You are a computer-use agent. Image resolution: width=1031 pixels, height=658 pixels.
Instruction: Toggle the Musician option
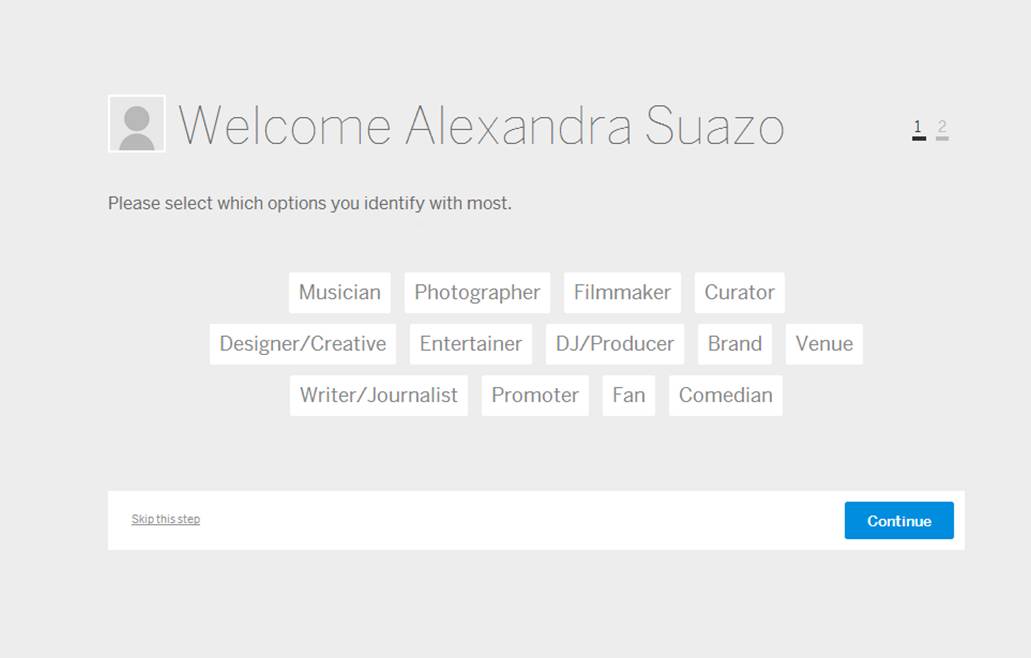(340, 293)
